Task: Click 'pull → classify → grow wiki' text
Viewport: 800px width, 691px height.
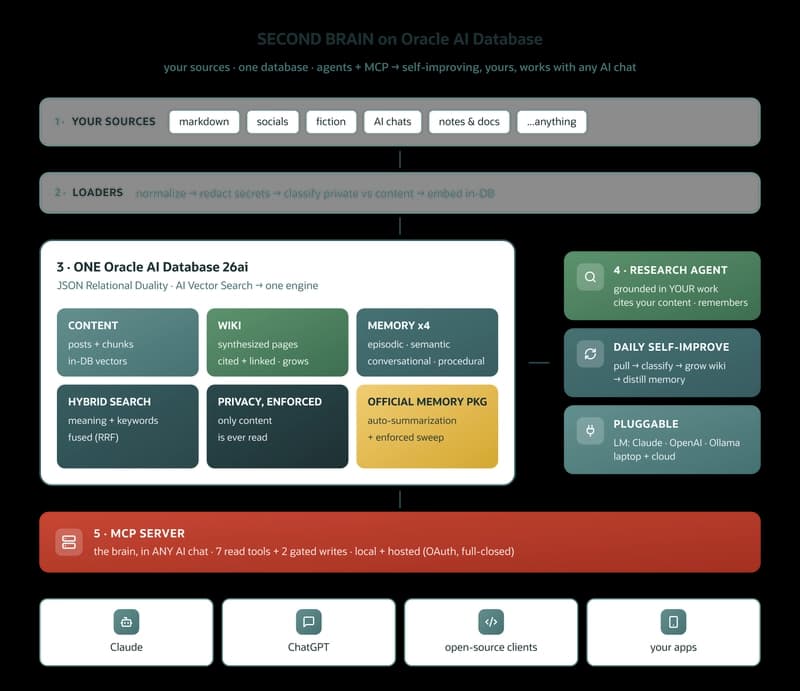Action: 669,366
